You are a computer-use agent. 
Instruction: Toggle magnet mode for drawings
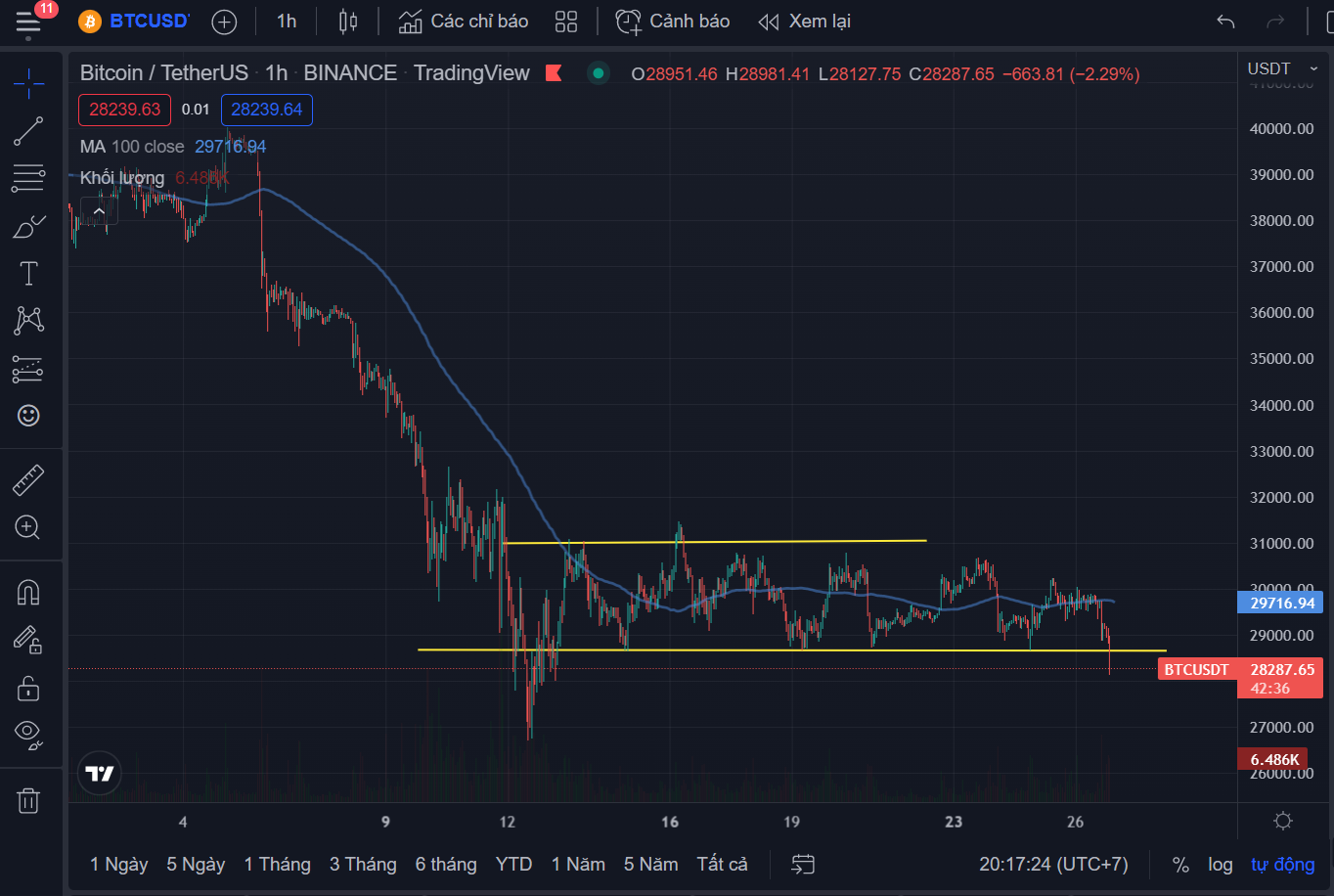pyautogui.click(x=28, y=593)
